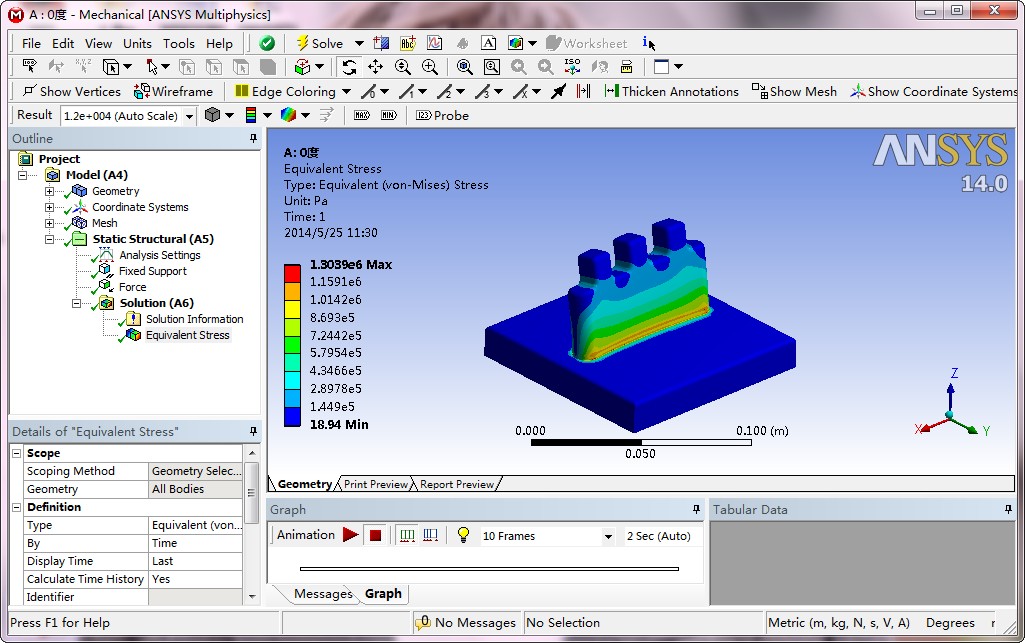Click the 2 Sec (Auto) duration field
This screenshot has width=1025, height=643.
[x=660, y=536]
